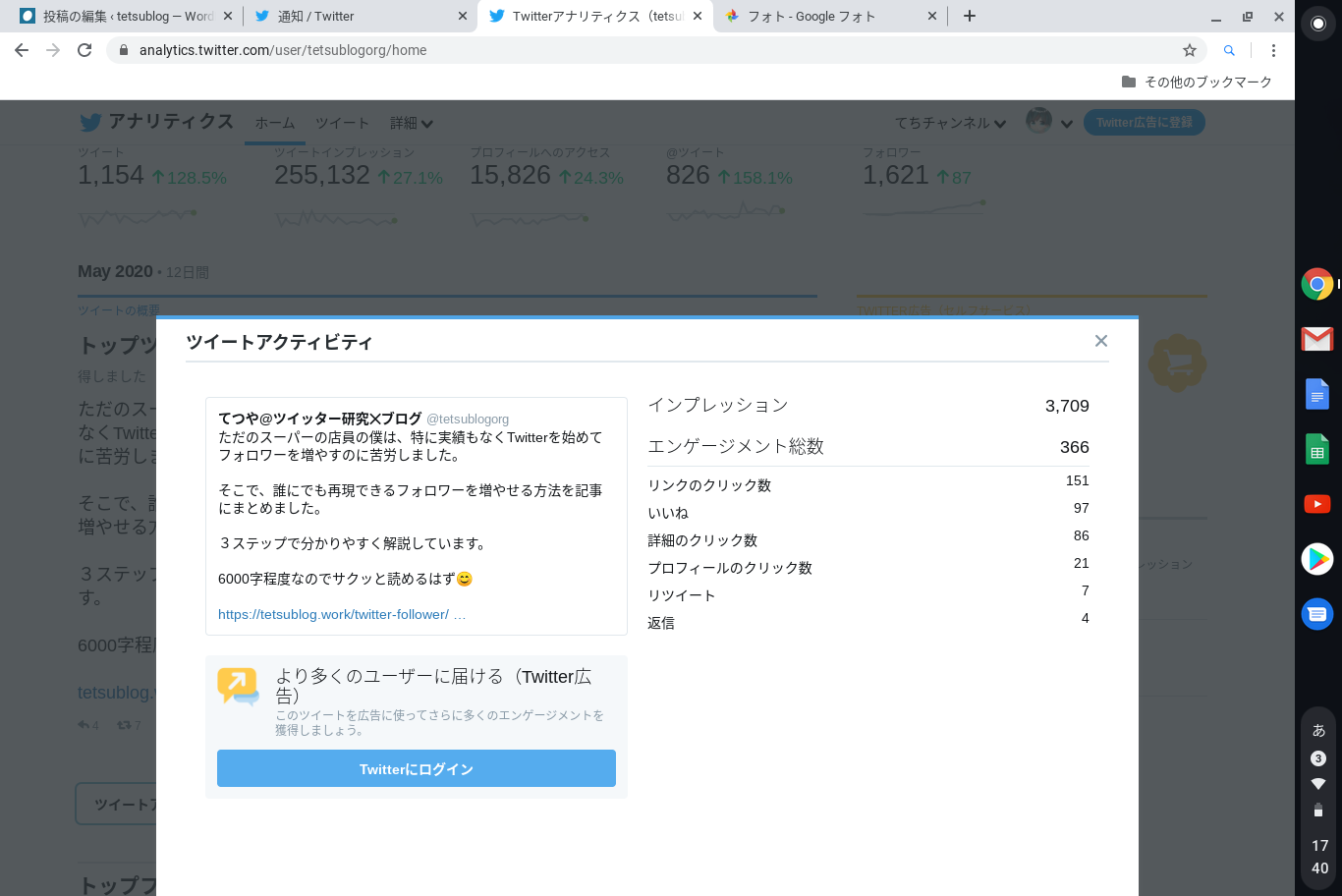Open Google Docs from the shelf
The height and width of the screenshot is (896, 1342).
click(1317, 394)
